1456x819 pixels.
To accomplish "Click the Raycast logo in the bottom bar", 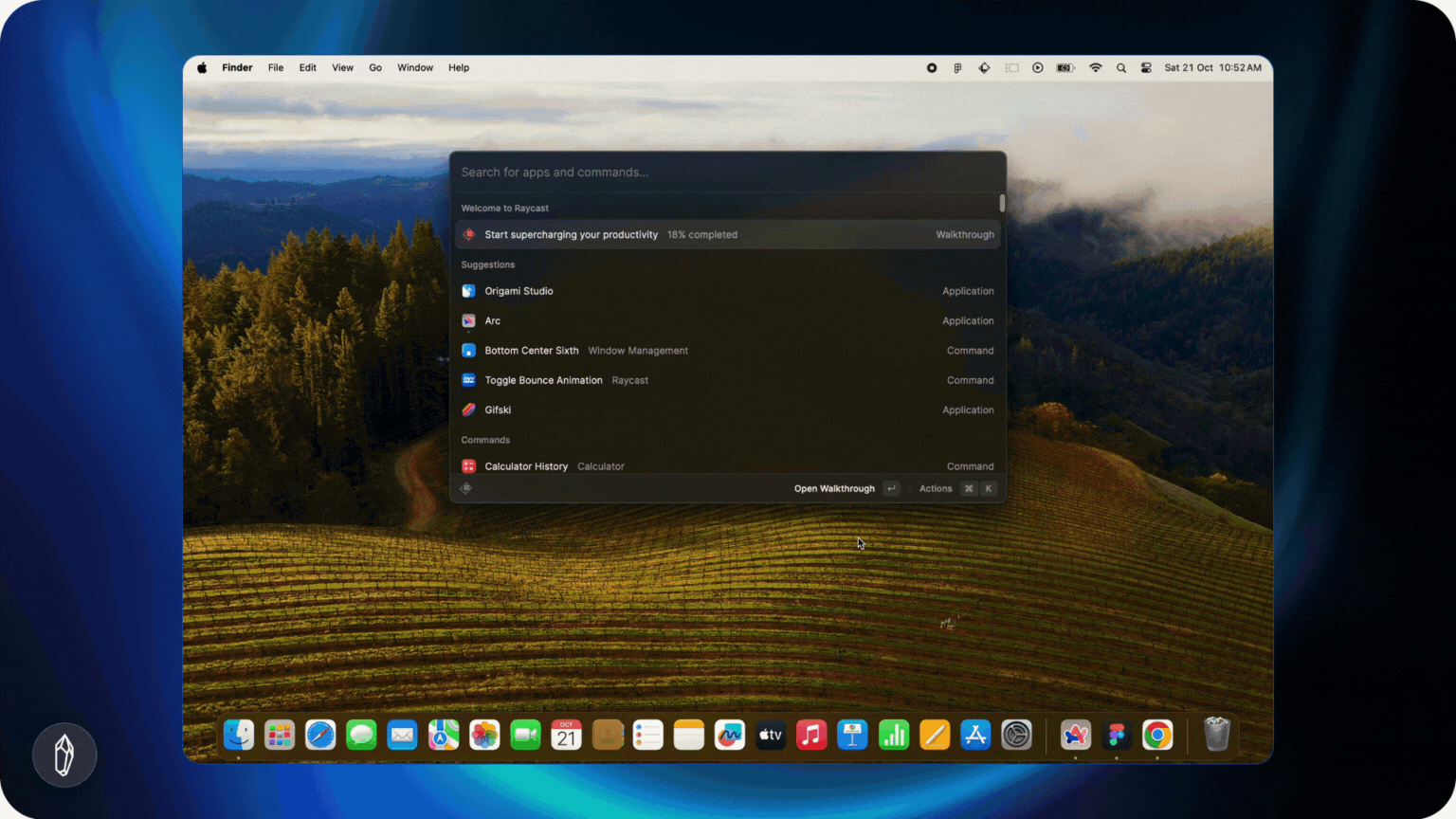I will (465, 488).
